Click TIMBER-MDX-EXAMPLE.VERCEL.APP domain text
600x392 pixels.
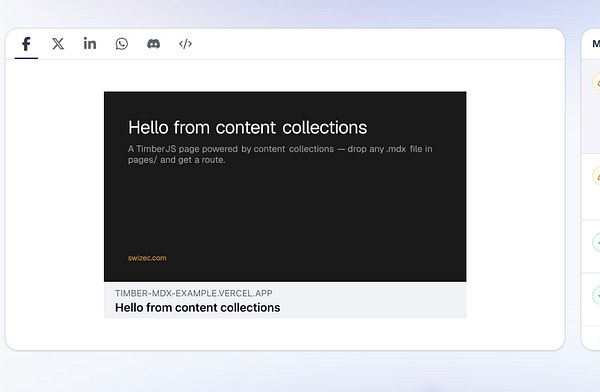(x=194, y=293)
